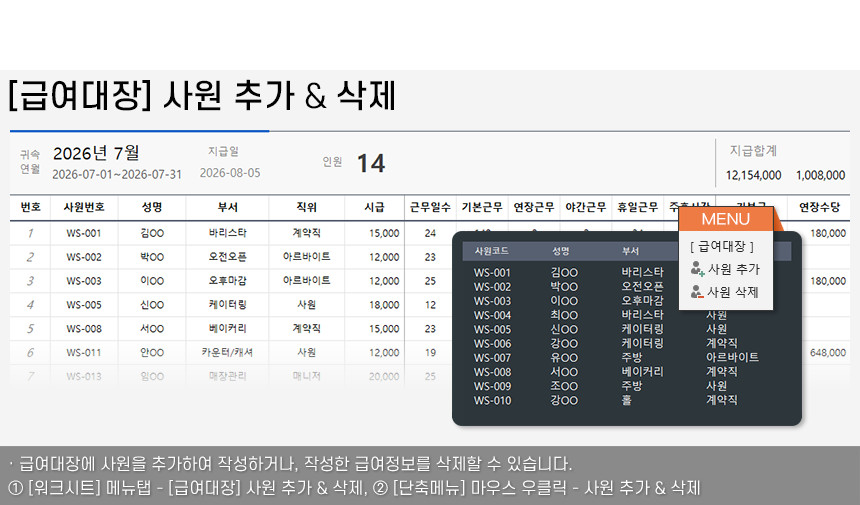Viewport: 860px width, 505px height.
Task: Select the 시급 column header
Action: (x=374, y=207)
